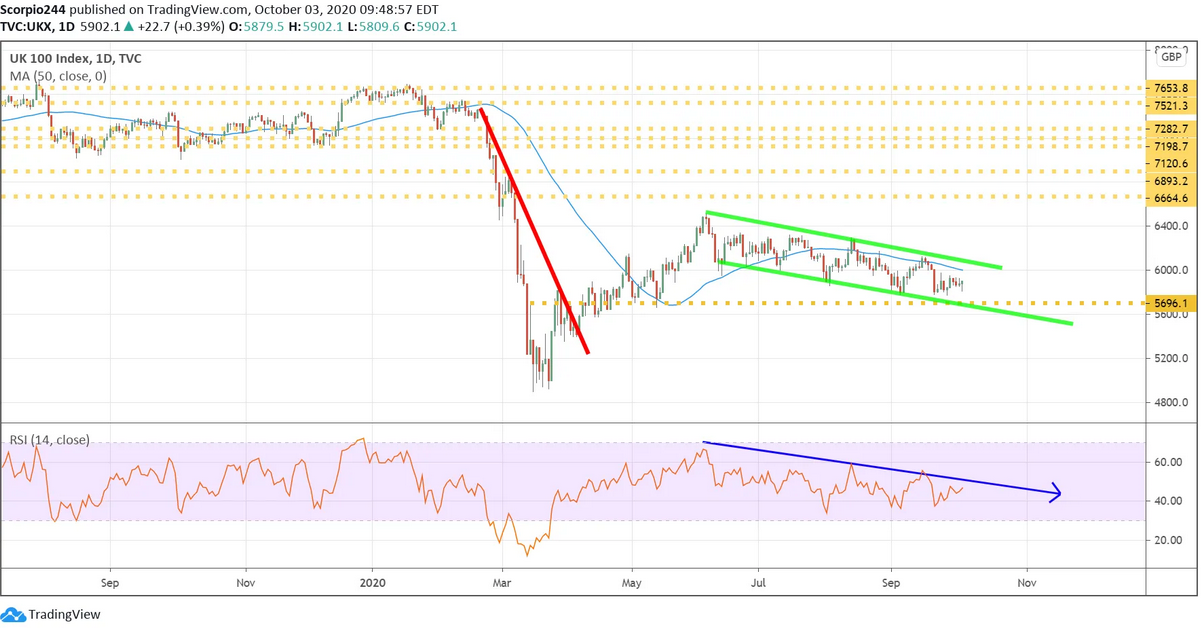Image resolution: width=1201 pixels, height=628 pixels.
Task: Select the lower green channel trend line
Action: (x=894, y=293)
